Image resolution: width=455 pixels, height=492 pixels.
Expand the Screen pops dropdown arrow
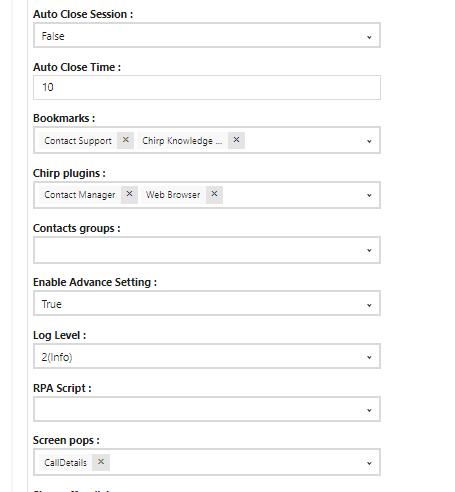click(x=369, y=463)
